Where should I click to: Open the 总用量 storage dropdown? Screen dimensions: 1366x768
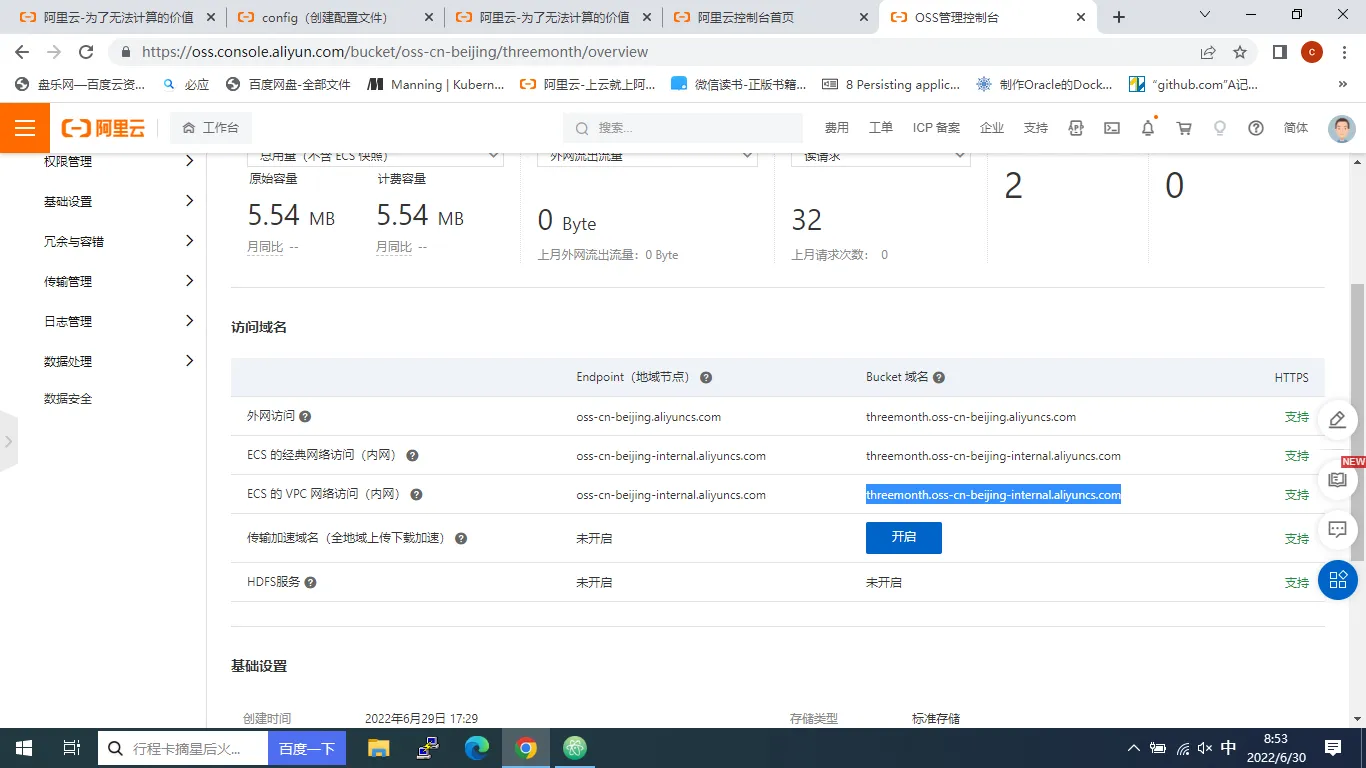375,156
